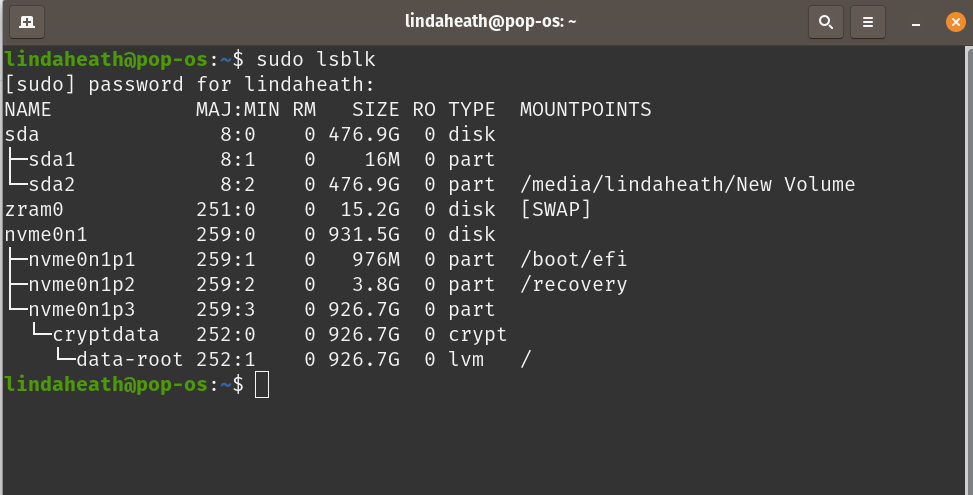Click the terminal cursor at the prompt
This screenshot has height=495, width=973.
pos(262,385)
